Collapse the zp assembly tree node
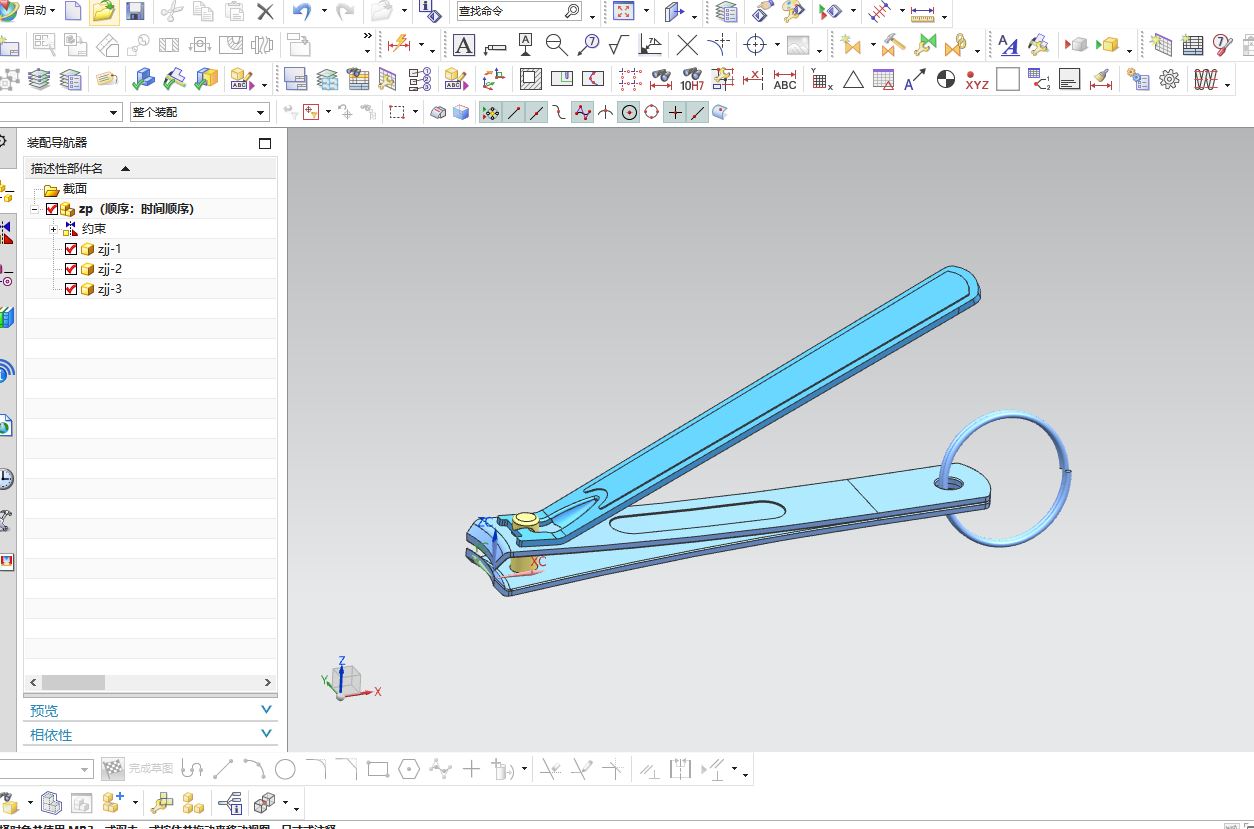Viewport: 1254px width, 829px height. (x=35, y=209)
